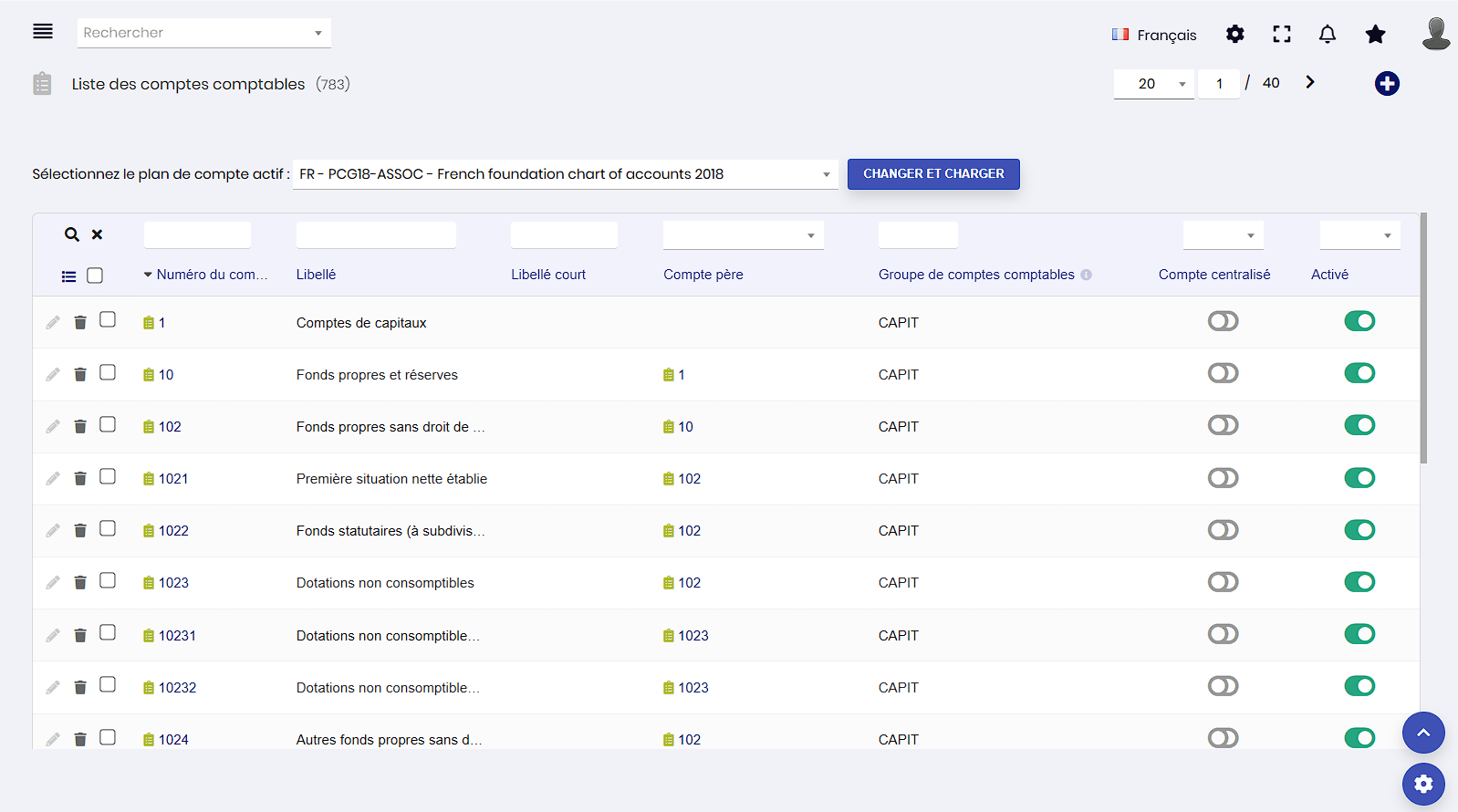Viewport: 1458px width, 812px height.
Task: Open the hamburger main menu
Action: pos(43,32)
